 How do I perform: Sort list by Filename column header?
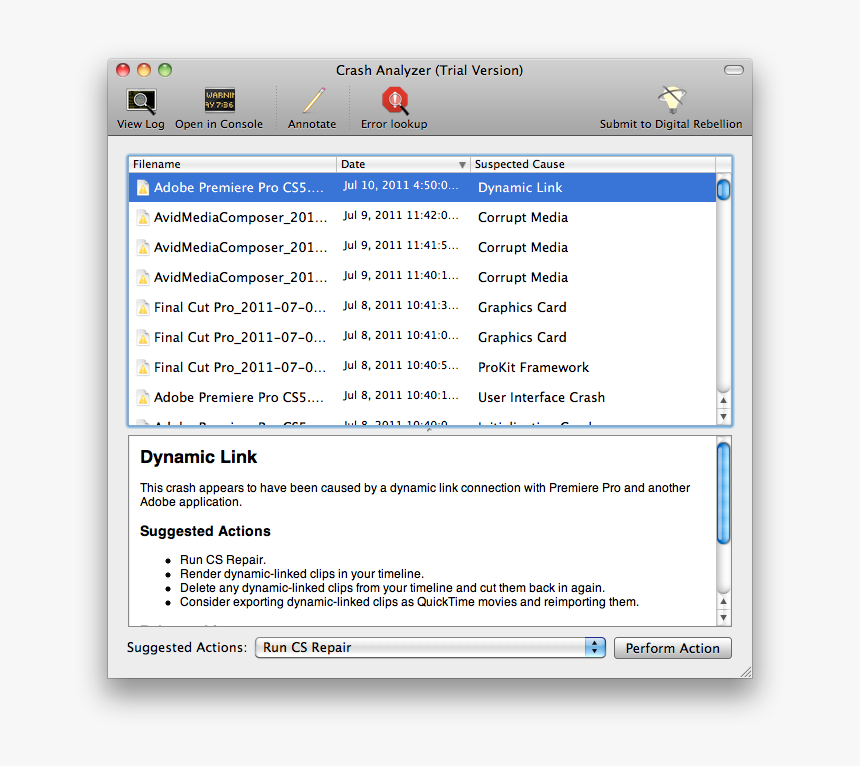[x=232, y=164]
